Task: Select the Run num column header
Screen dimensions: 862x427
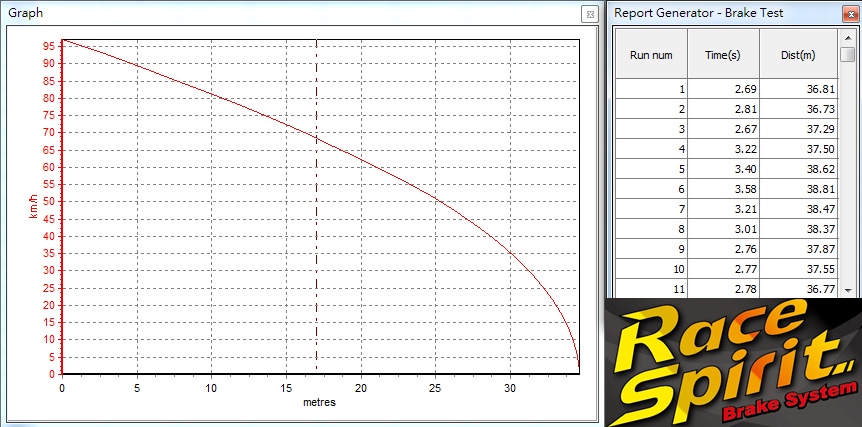Action: pyautogui.click(x=651, y=54)
